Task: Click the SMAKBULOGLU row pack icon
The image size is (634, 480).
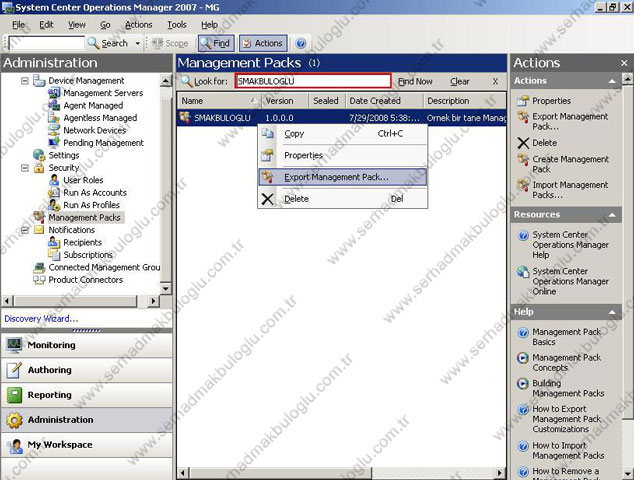Action: coord(185,118)
